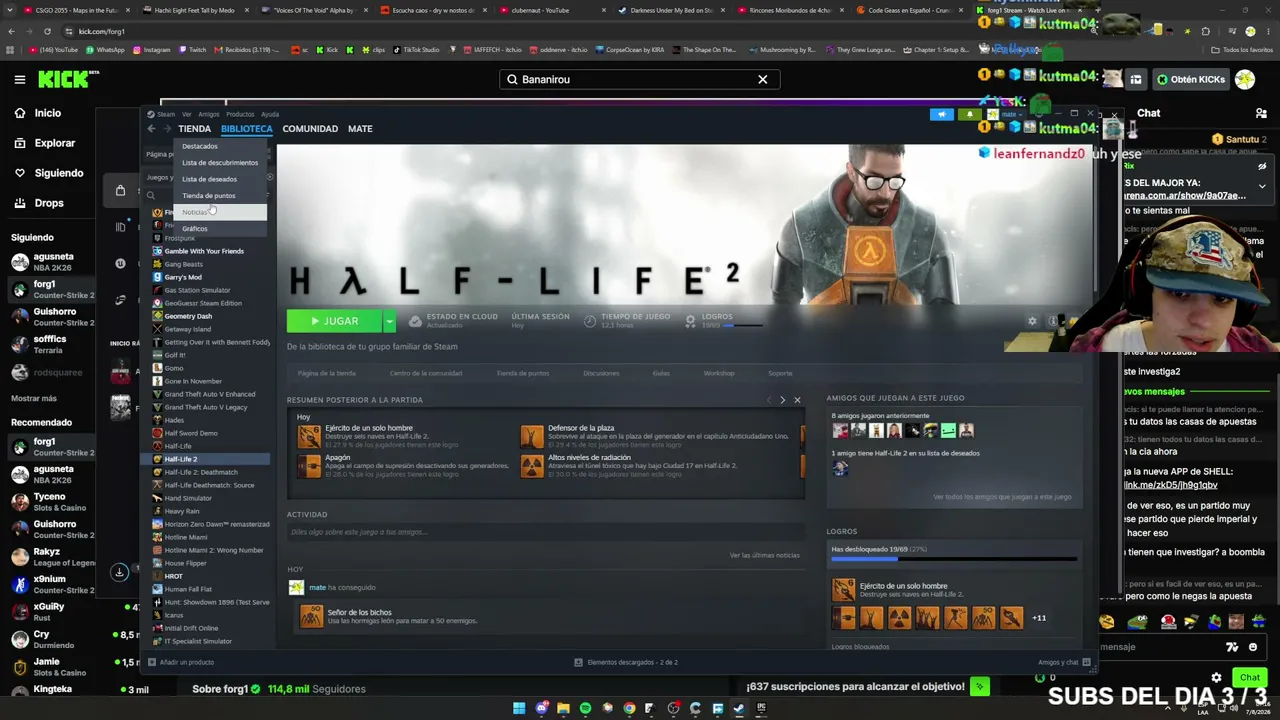Expand the pinned message chevron

pos(1262,186)
